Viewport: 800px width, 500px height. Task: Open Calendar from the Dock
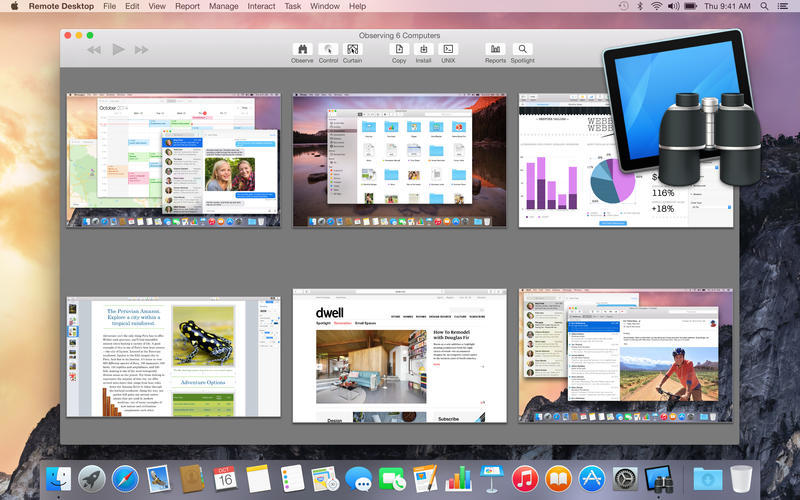pos(225,479)
